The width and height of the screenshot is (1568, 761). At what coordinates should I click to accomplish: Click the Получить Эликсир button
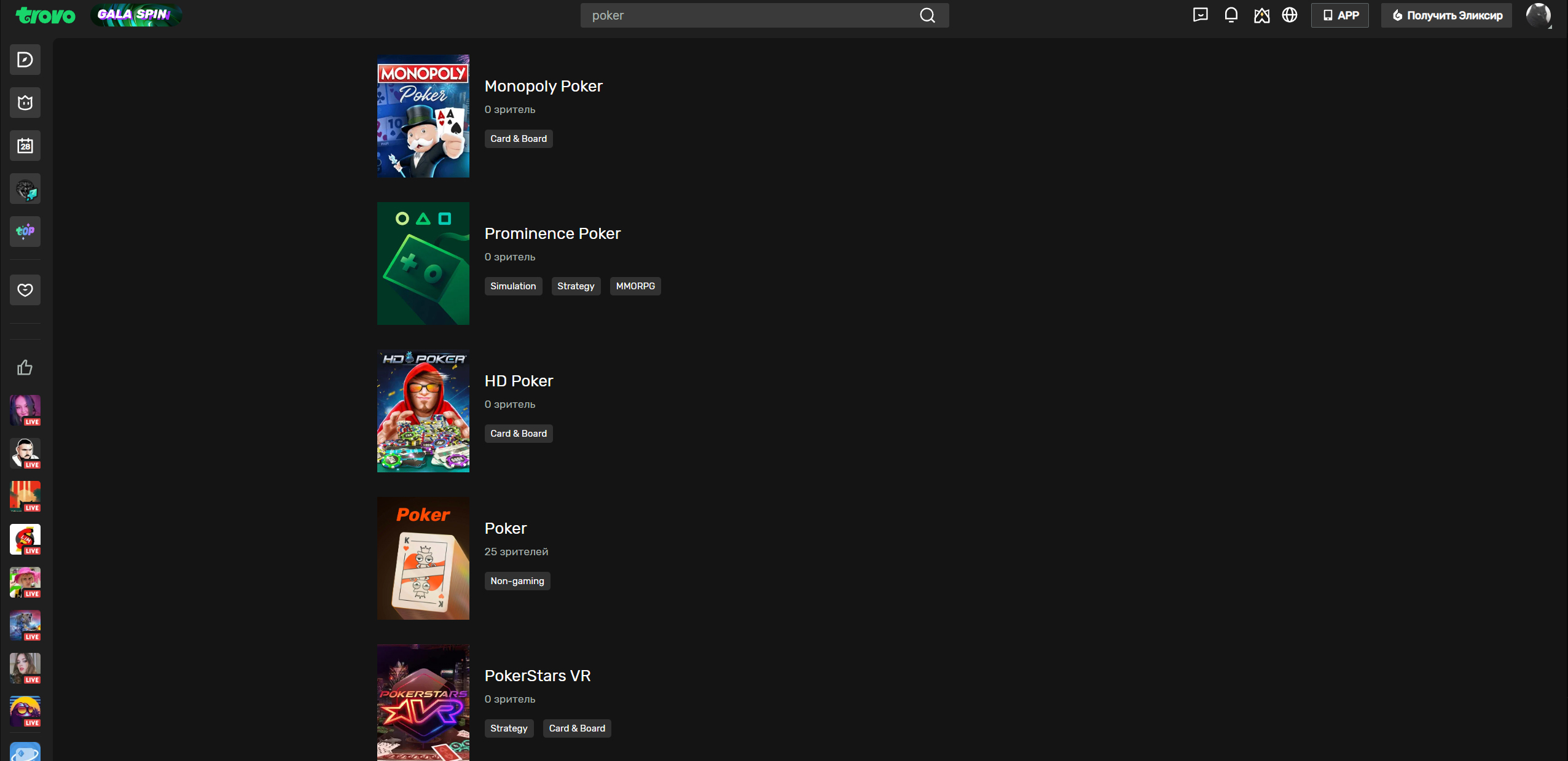point(1446,15)
